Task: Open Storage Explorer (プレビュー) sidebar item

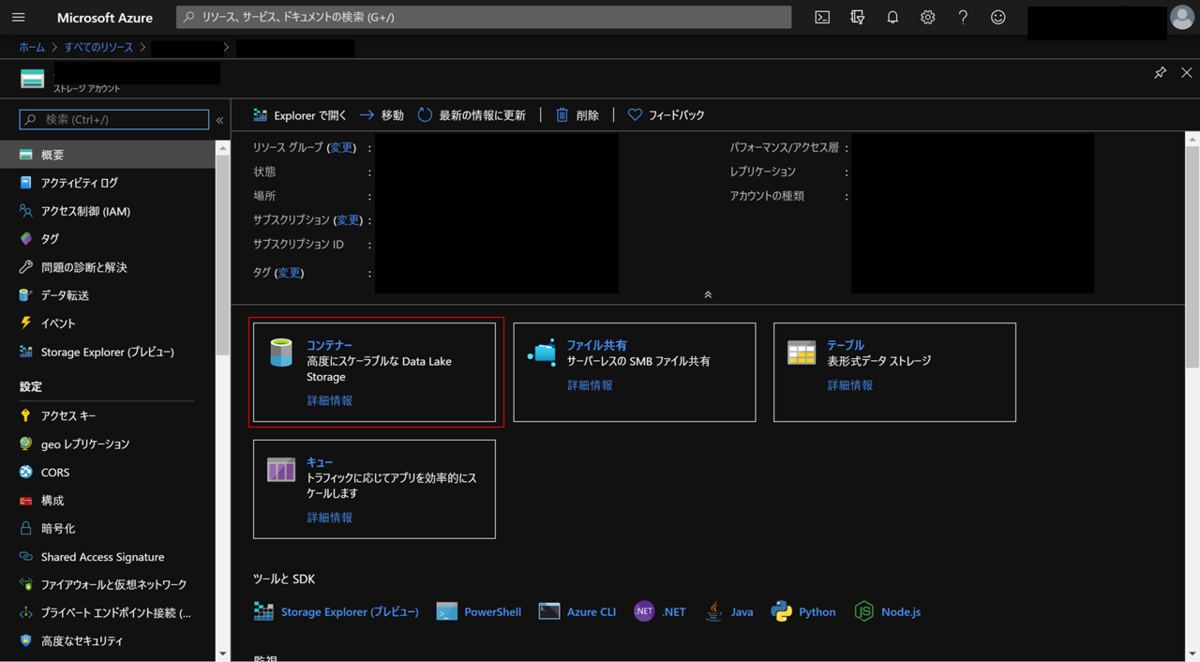Action: coord(108,352)
